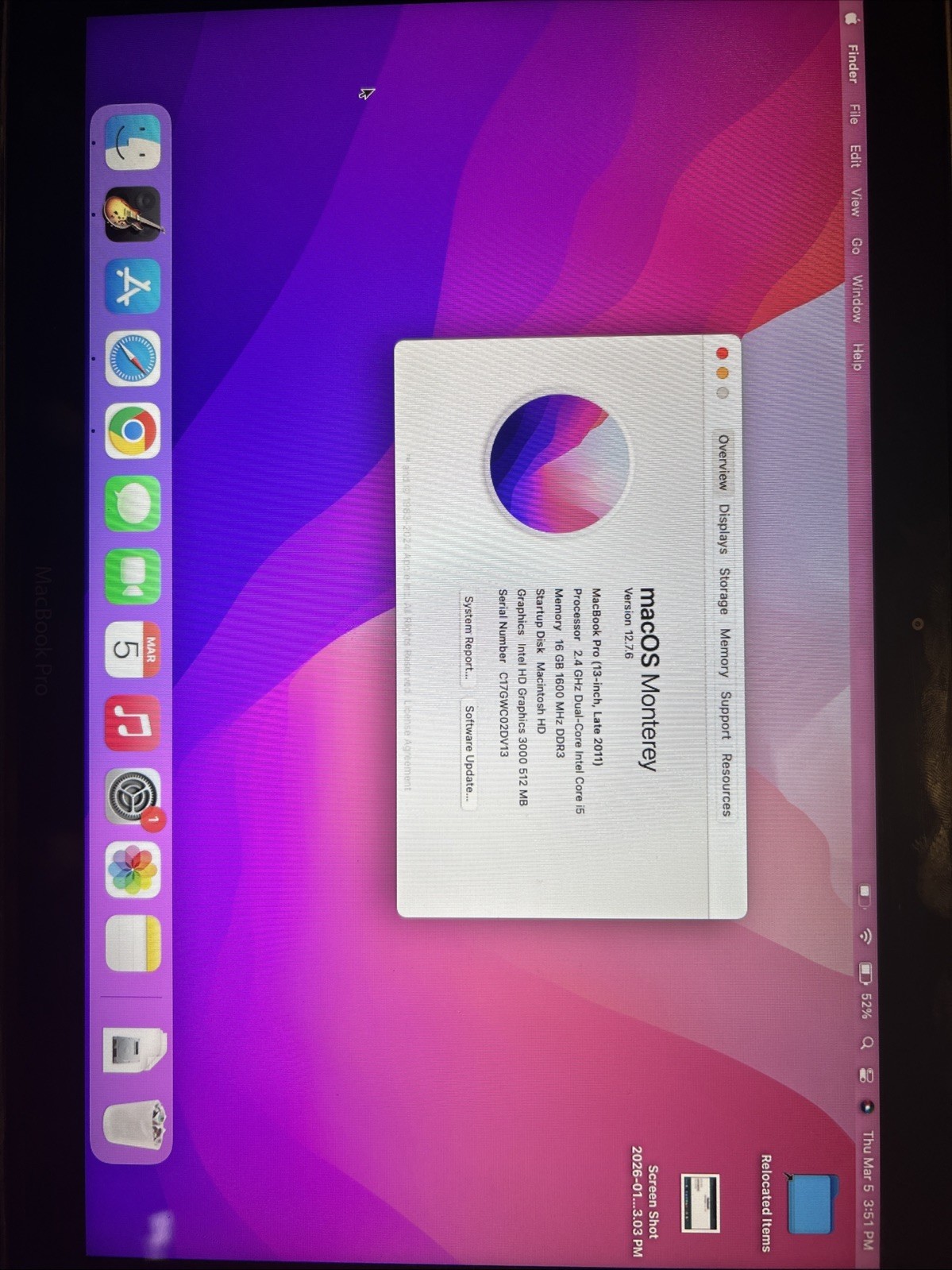952x1270 pixels.
Task: Click the MacBook Pro (13-inch, Late 2011) text
Action: pyautogui.click(x=597, y=677)
